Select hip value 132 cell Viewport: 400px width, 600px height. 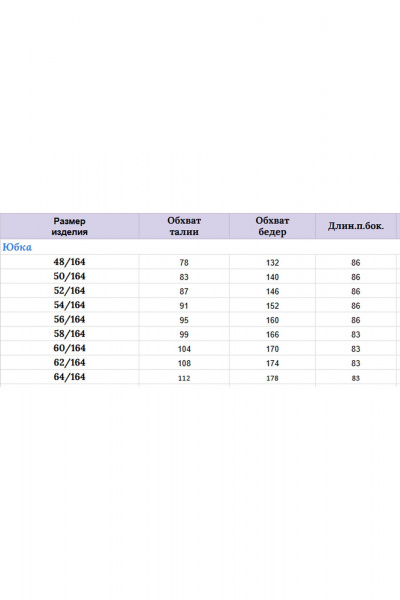(273, 262)
